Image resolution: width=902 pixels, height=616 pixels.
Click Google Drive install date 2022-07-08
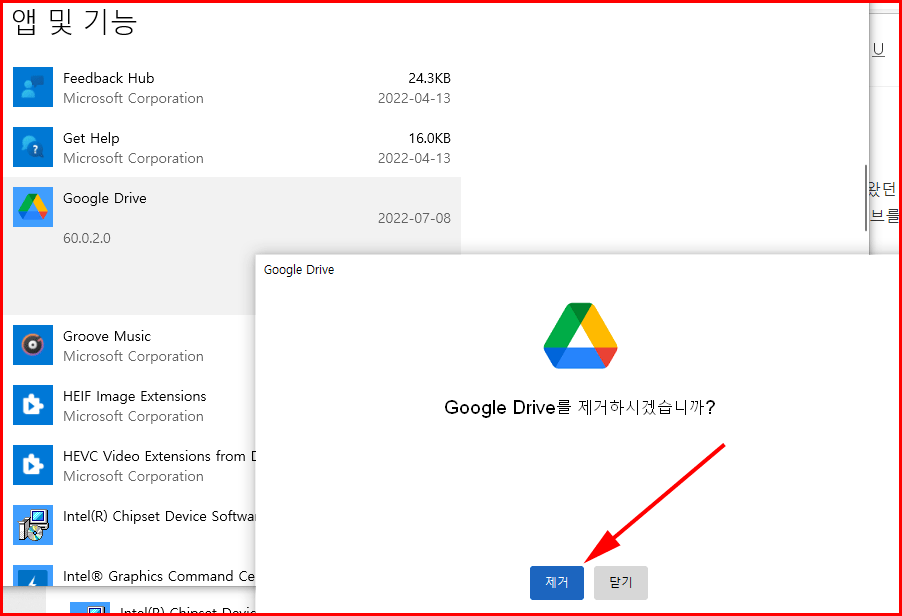click(414, 218)
